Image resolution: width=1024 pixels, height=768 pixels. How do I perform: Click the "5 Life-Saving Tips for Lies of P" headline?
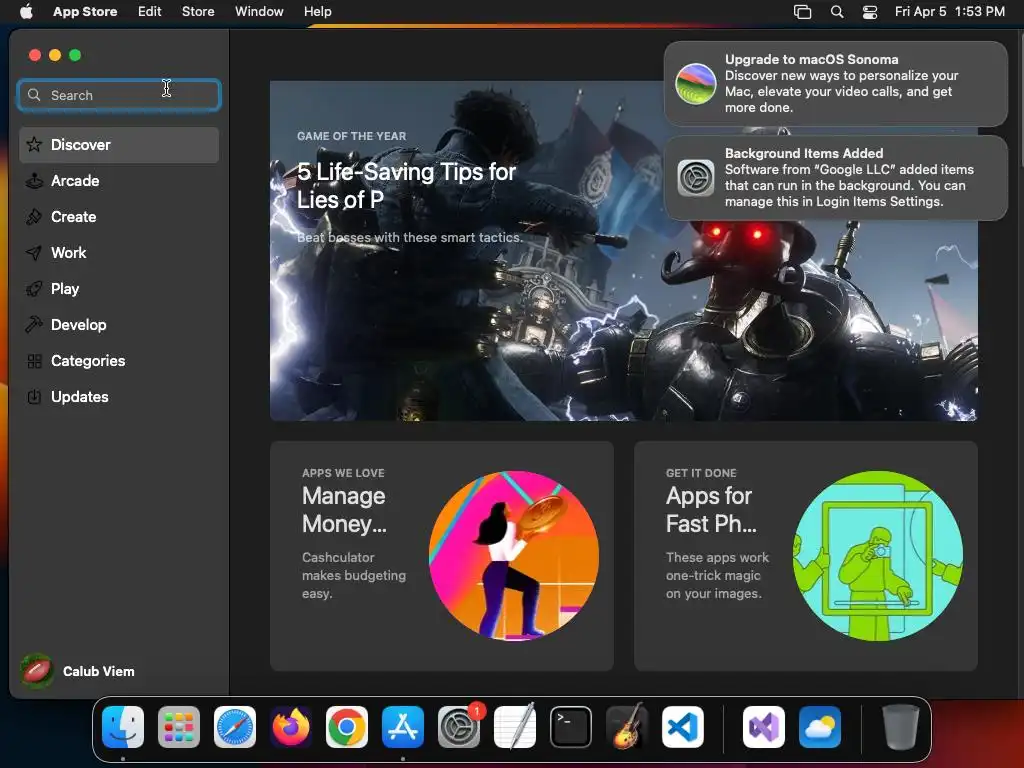click(x=406, y=185)
